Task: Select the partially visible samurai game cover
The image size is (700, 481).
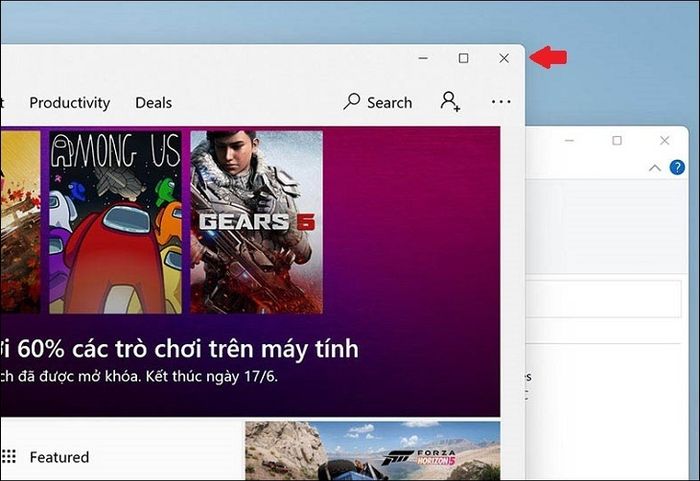Action: 20,222
